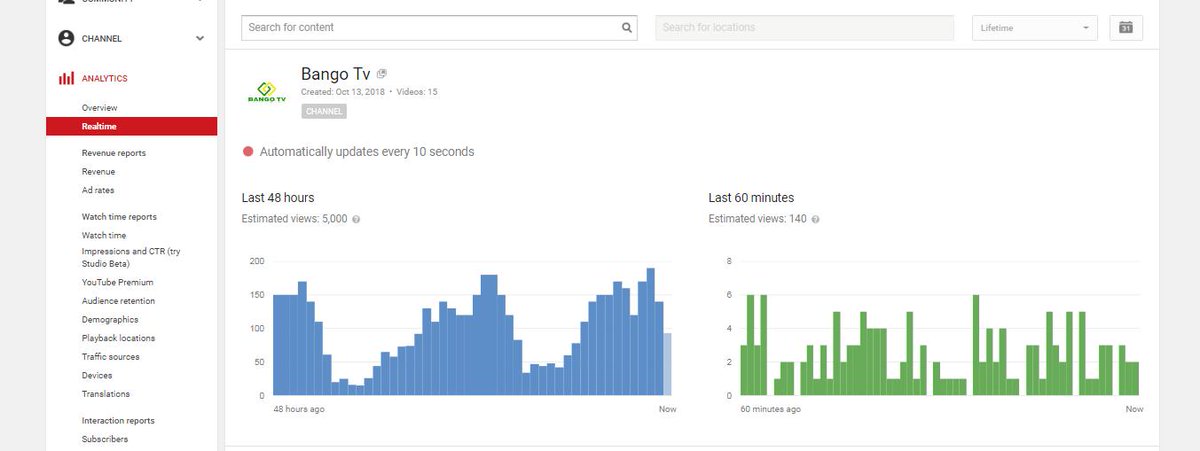Click the light-blue current-hour bar in 48-hour chart

pos(668,364)
